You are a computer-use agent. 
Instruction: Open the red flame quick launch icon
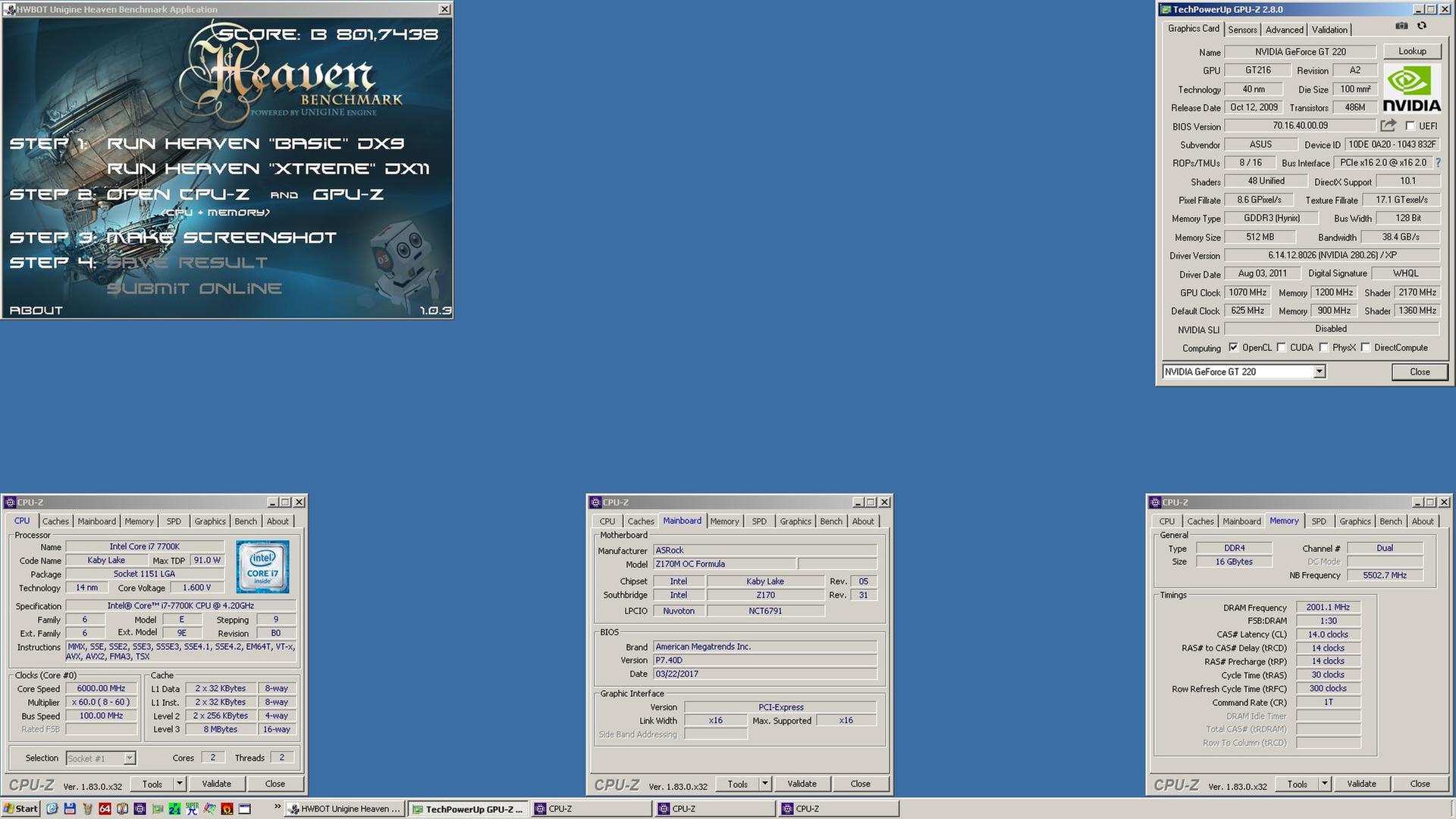(227, 808)
